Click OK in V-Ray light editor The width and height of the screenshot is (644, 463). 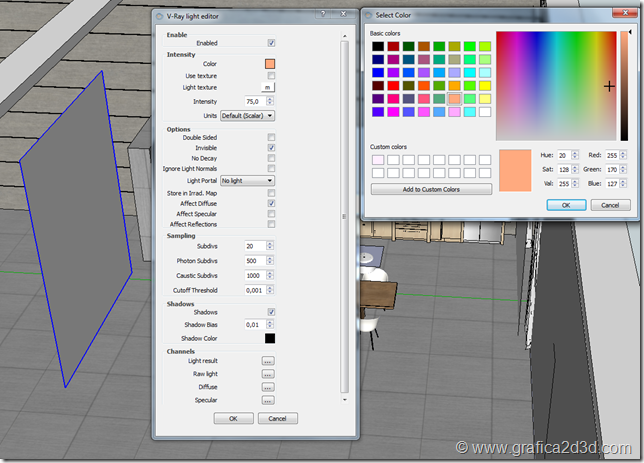pyautogui.click(x=233, y=419)
